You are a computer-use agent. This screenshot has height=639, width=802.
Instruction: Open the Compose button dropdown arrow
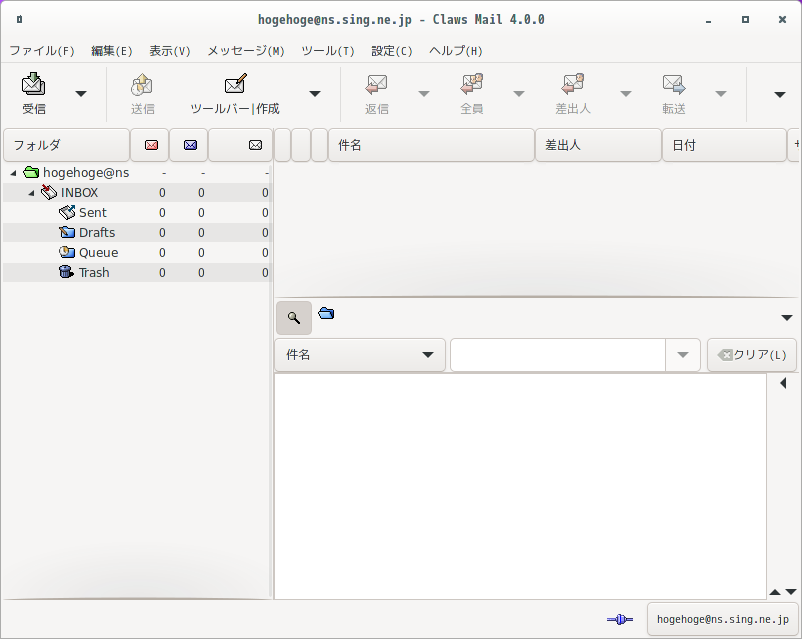315,94
